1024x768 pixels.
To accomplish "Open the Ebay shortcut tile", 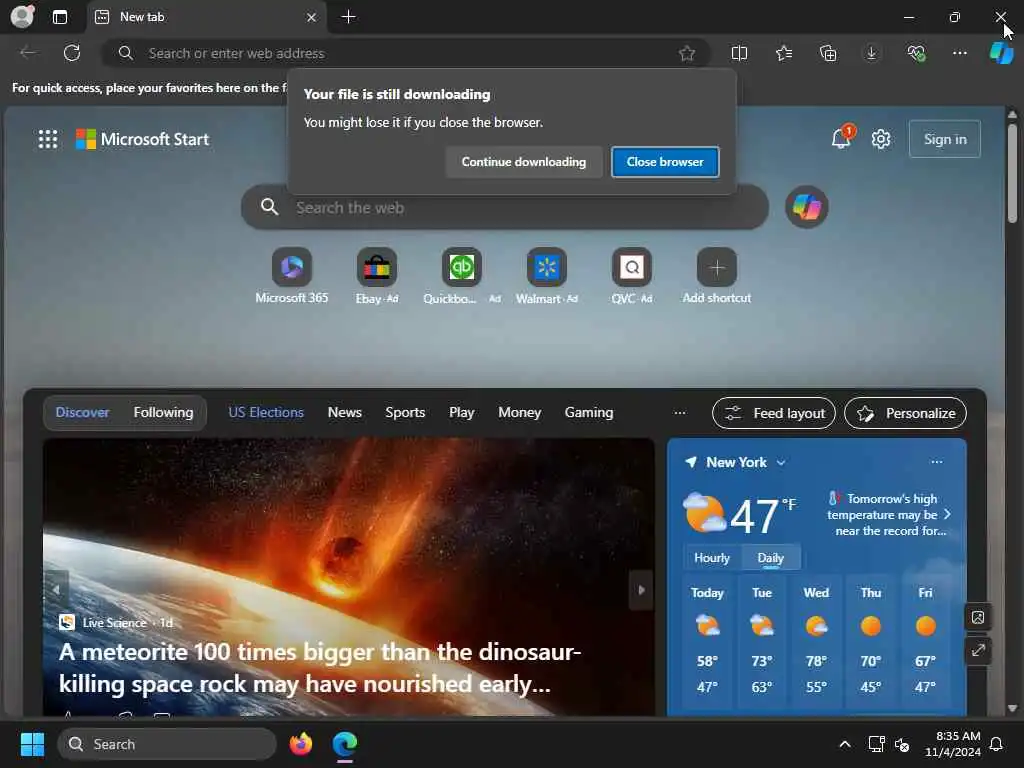I will pyautogui.click(x=377, y=276).
